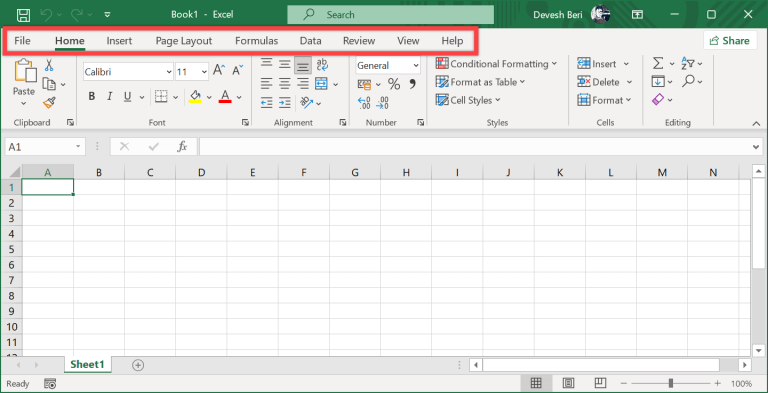Open the Help tab
768x393 pixels.
[452, 41]
